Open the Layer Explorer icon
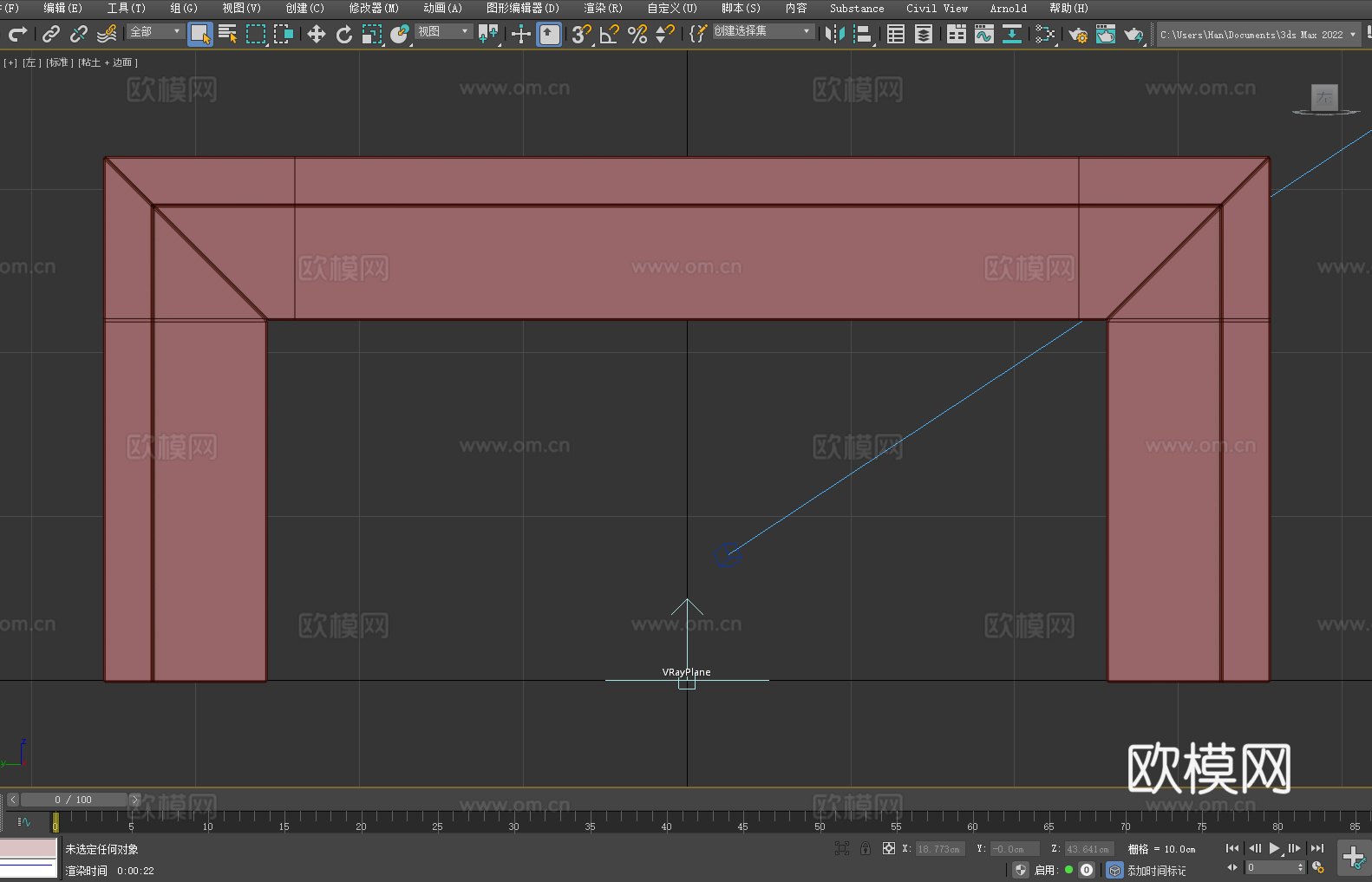The width and height of the screenshot is (1372, 882). pyautogui.click(x=924, y=34)
